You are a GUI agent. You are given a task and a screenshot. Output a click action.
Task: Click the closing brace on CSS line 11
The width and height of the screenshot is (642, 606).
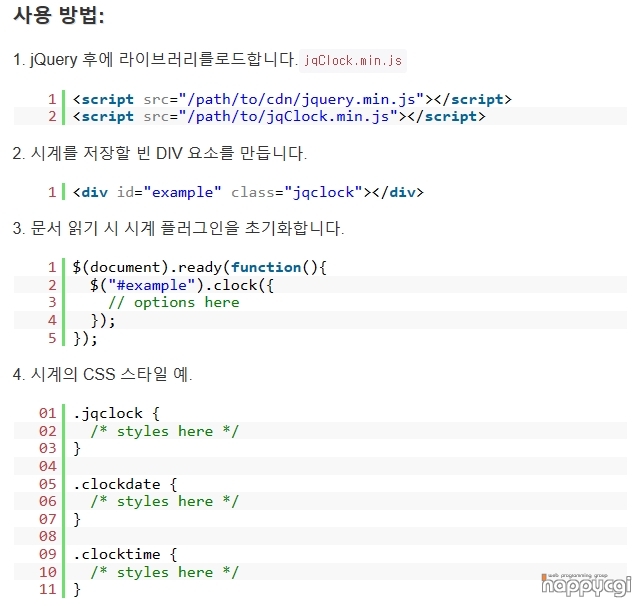coord(77,590)
